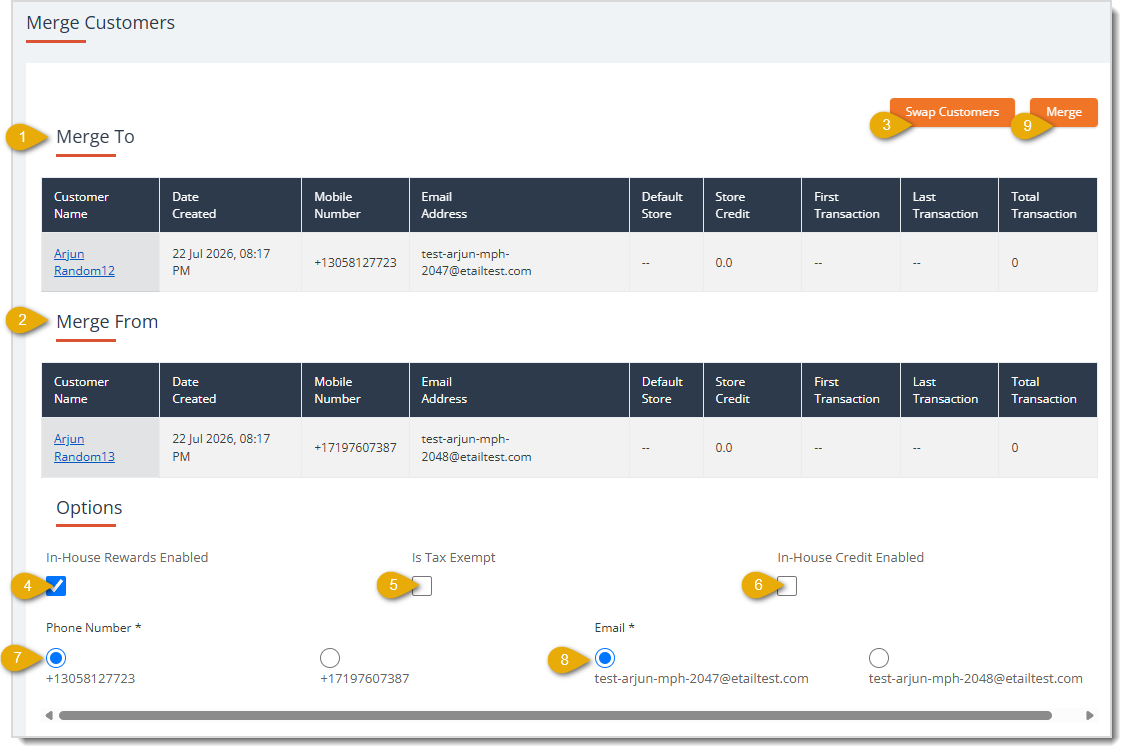The height and width of the screenshot is (753, 1127).
Task: Click the Merge To section heading
Action: [95, 137]
